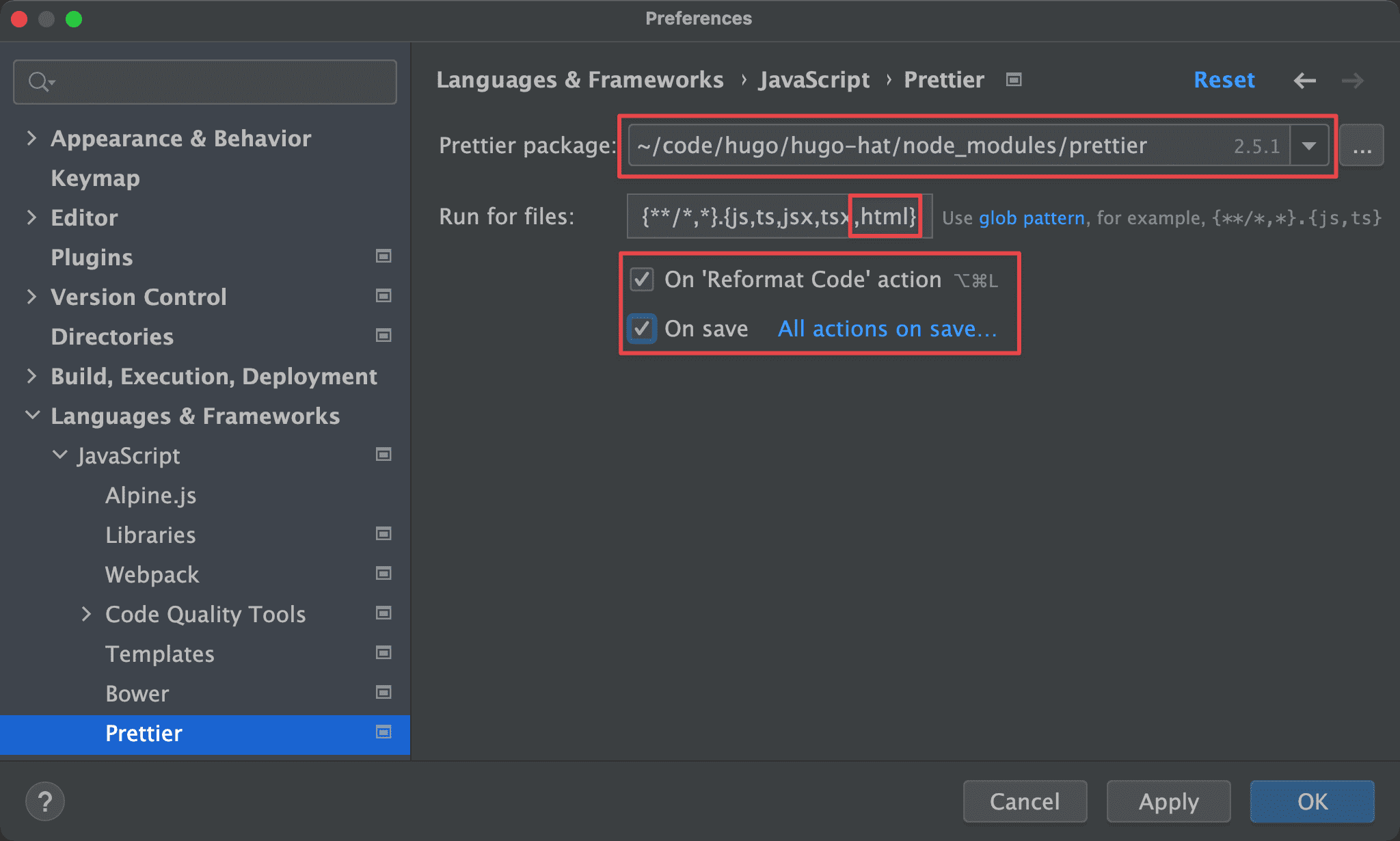Select Plugins in the settings tree
The height and width of the screenshot is (841, 1400).
click(x=92, y=257)
